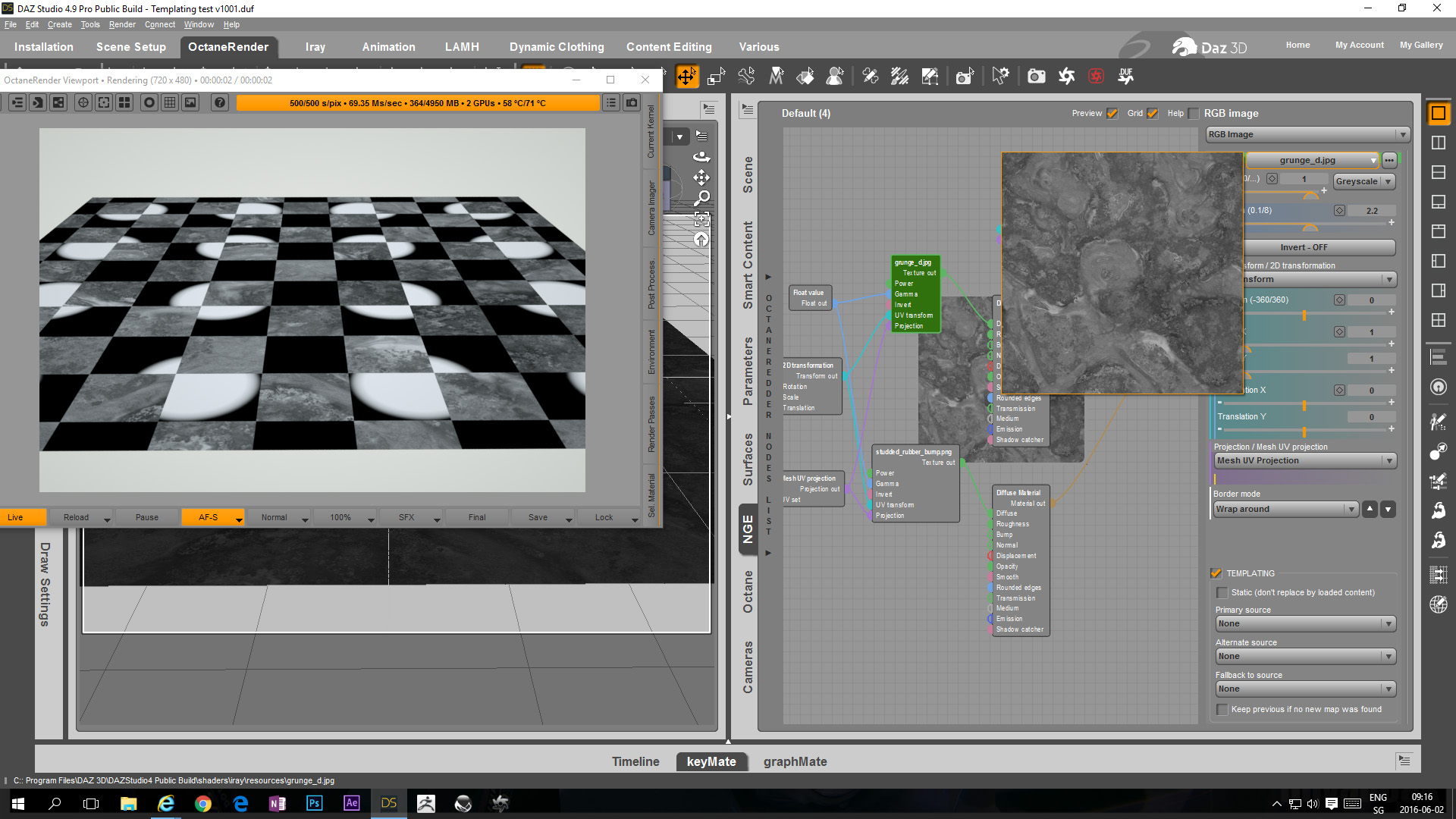
Task: Open the Render menu
Action: 121,24
